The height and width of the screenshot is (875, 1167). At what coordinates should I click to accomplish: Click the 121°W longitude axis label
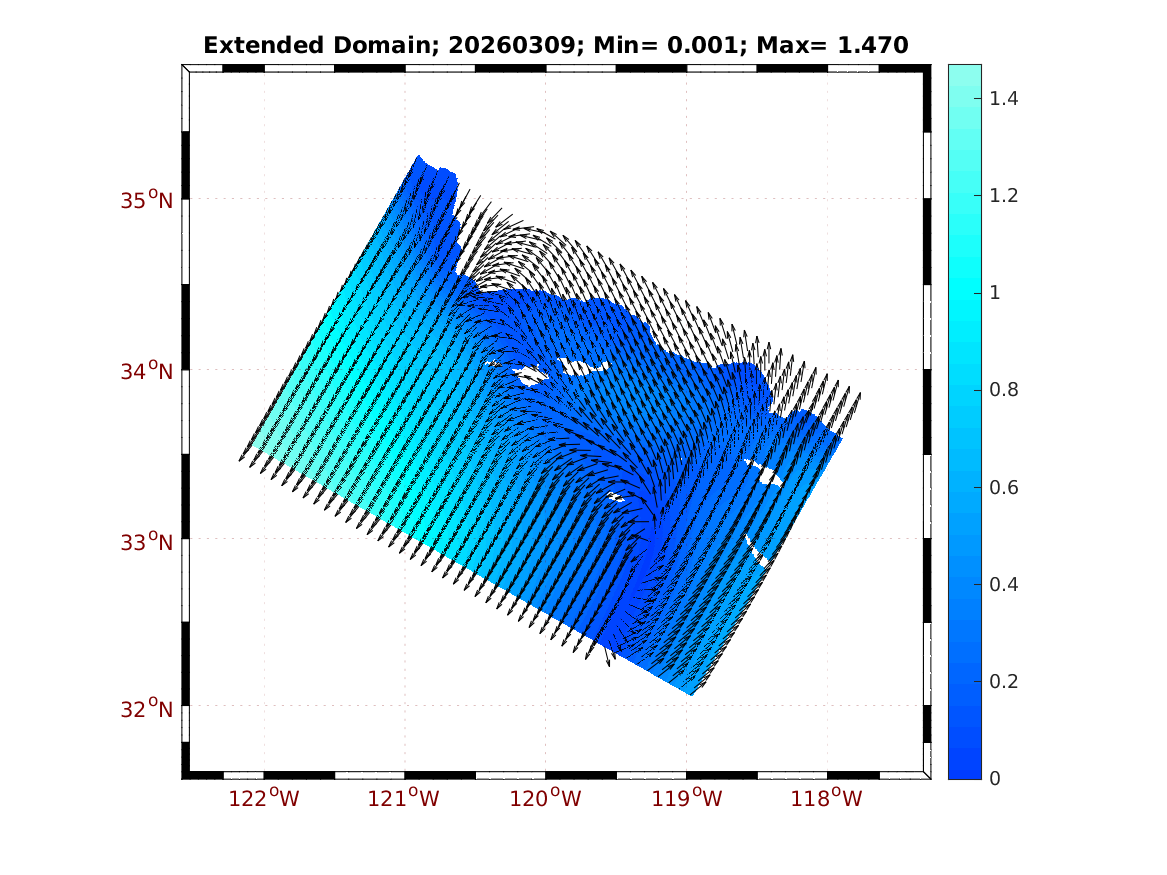coord(406,798)
